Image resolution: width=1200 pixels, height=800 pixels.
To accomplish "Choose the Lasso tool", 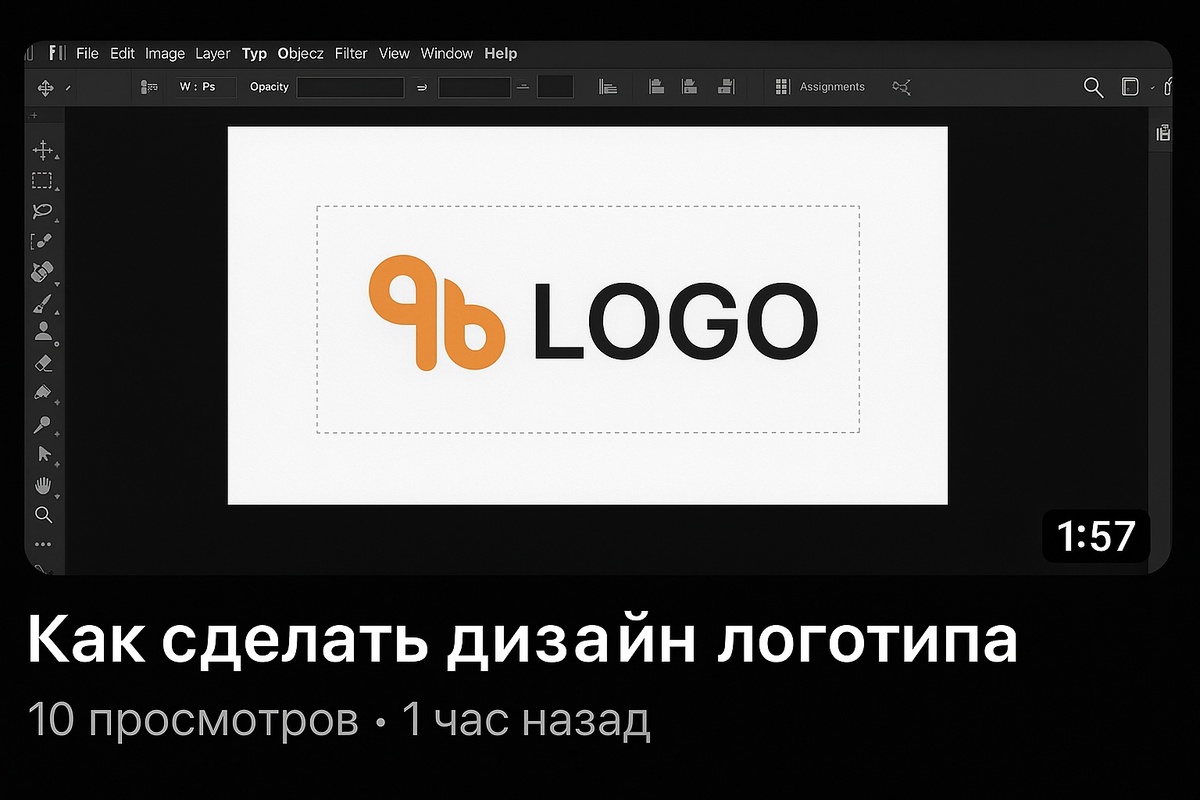I will coord(42,211).
